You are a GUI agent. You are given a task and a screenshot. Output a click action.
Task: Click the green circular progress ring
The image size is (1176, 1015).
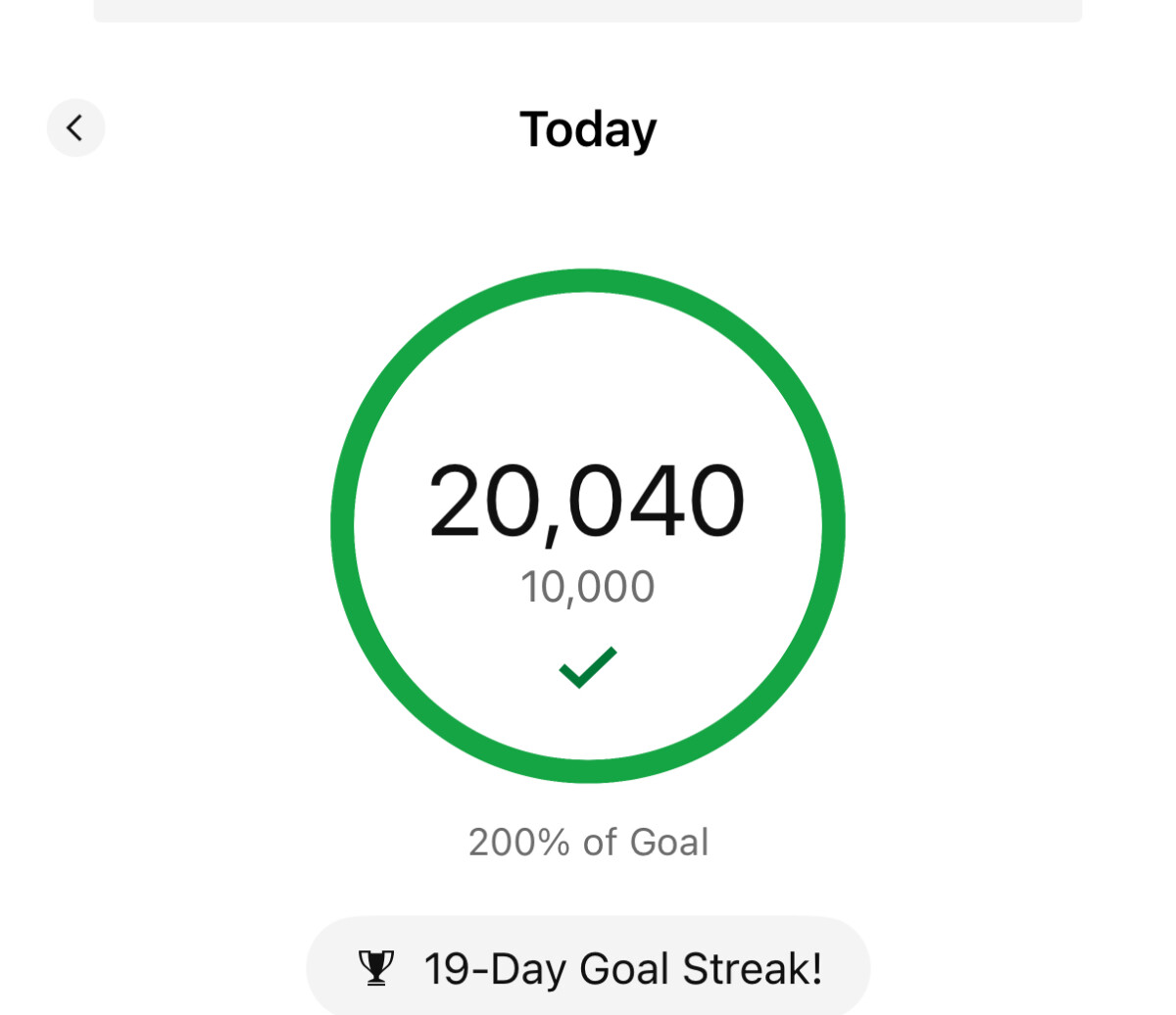click(588, 526)
